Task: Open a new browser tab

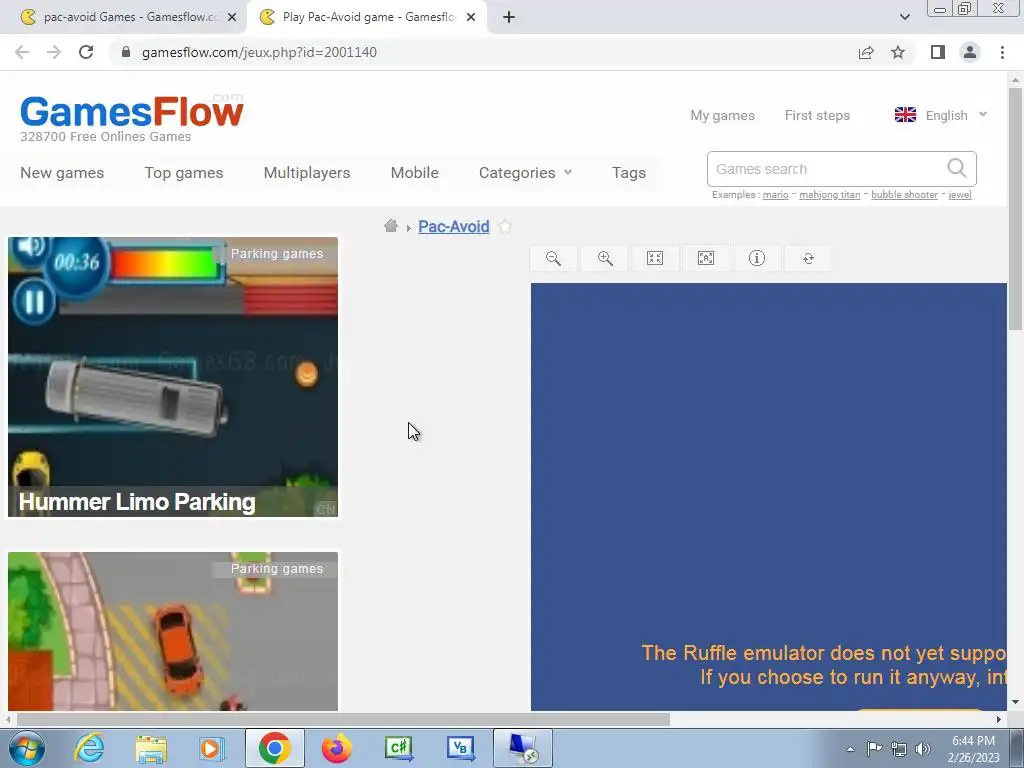Action: (509, 17)
